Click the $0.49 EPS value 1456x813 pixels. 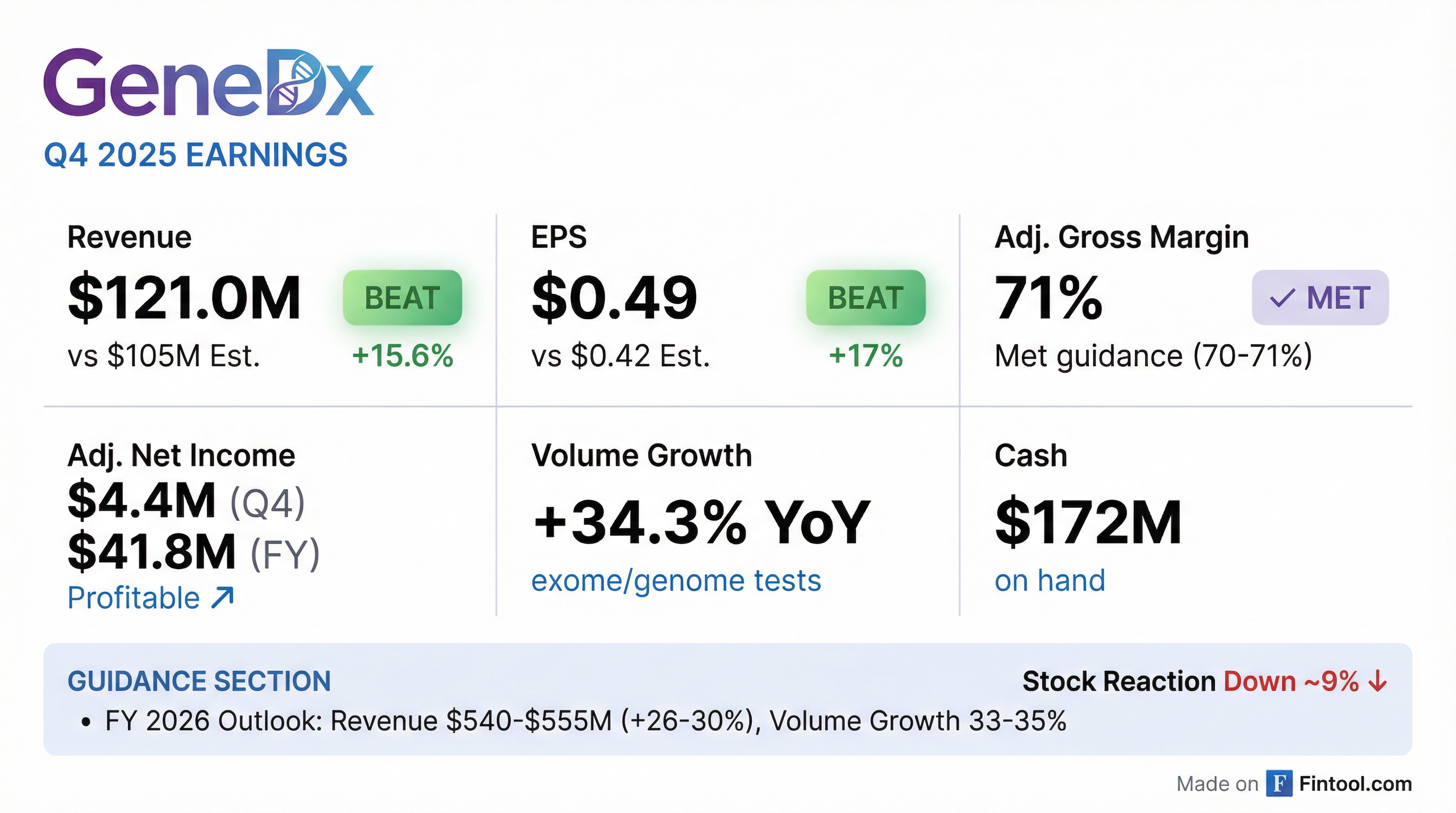614,298
